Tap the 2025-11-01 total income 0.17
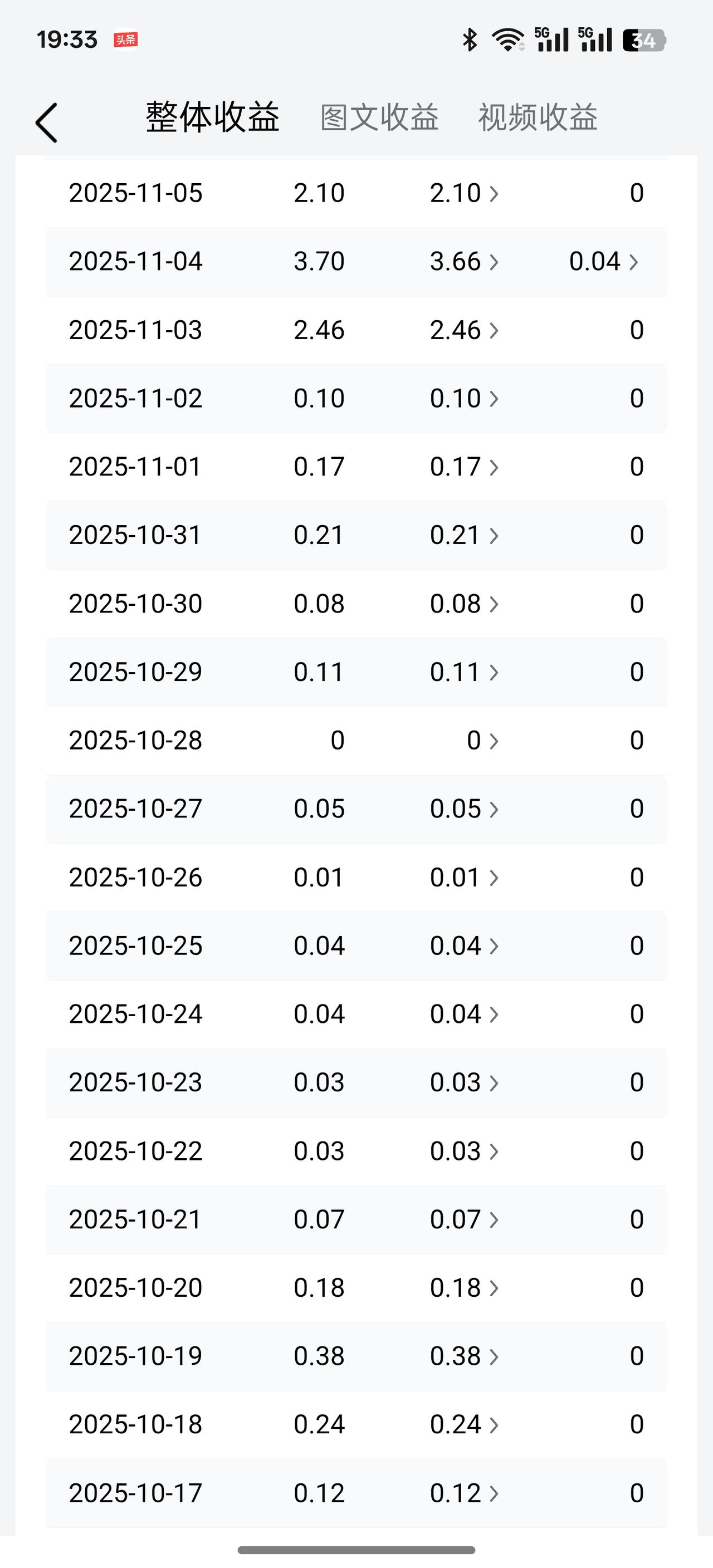This screenshot has width=713, height=1568. click(x=319, y=467)
